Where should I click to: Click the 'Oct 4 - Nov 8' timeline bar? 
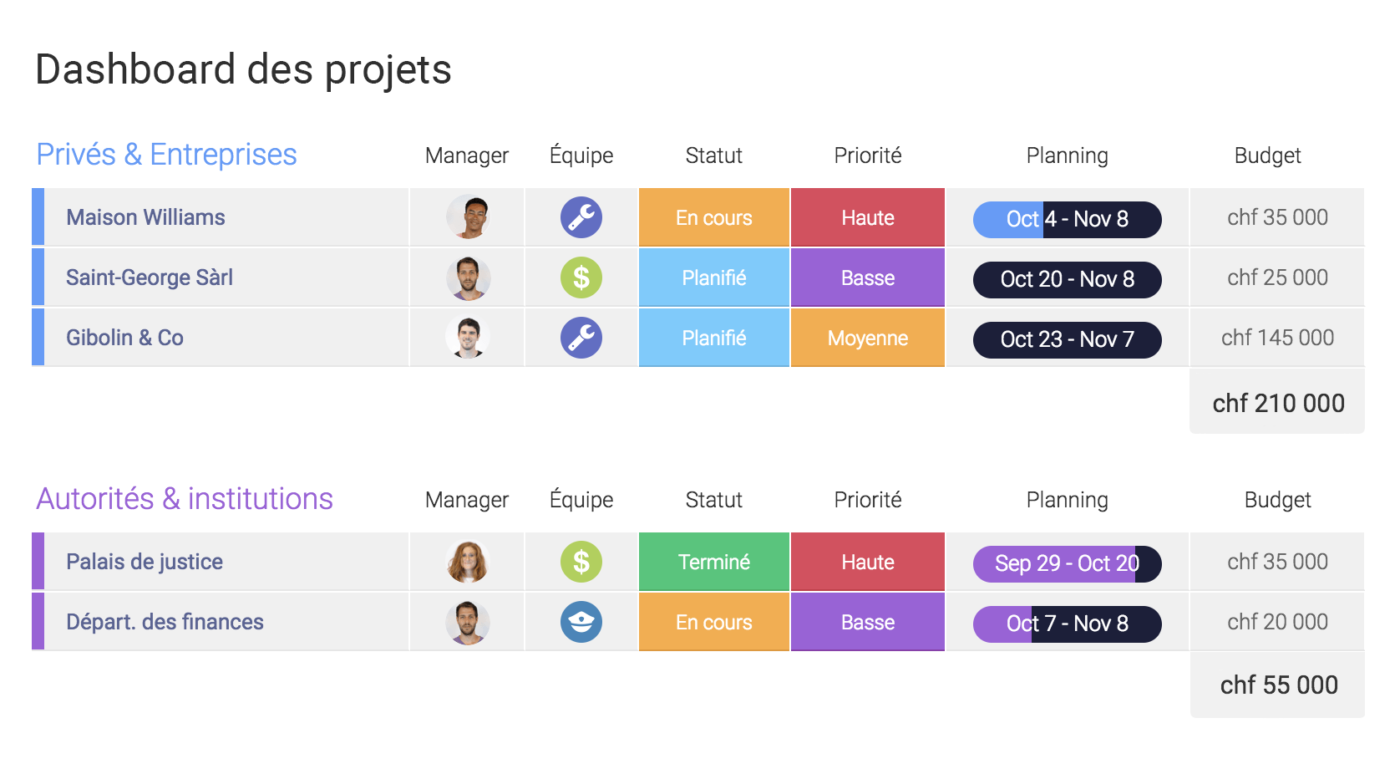point(1067,217)
